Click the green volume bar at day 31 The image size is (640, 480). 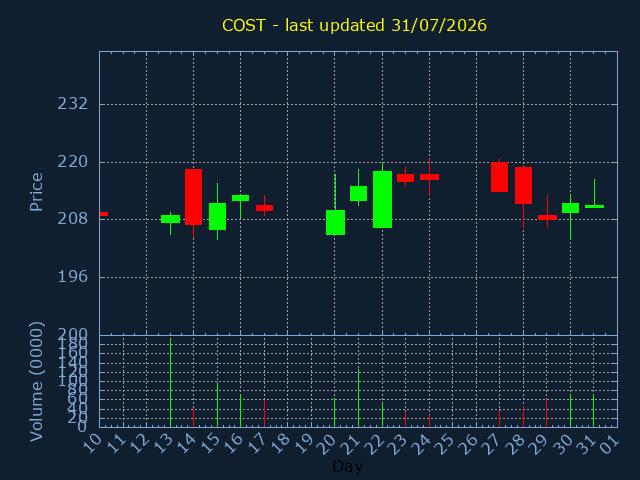pyautogui.click(x=593, y=410)
